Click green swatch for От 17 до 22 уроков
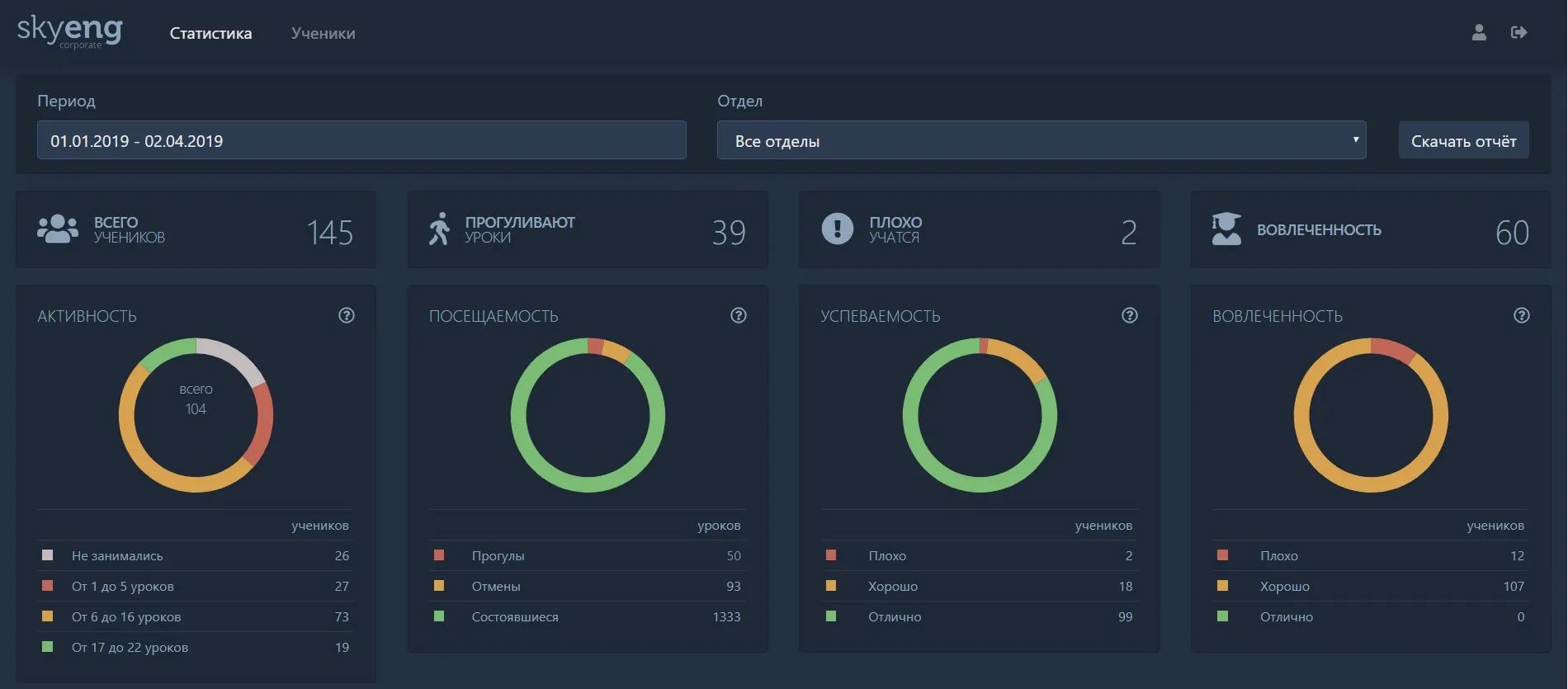Screen dimensions: 1568x689 click(x=48, y=647)
